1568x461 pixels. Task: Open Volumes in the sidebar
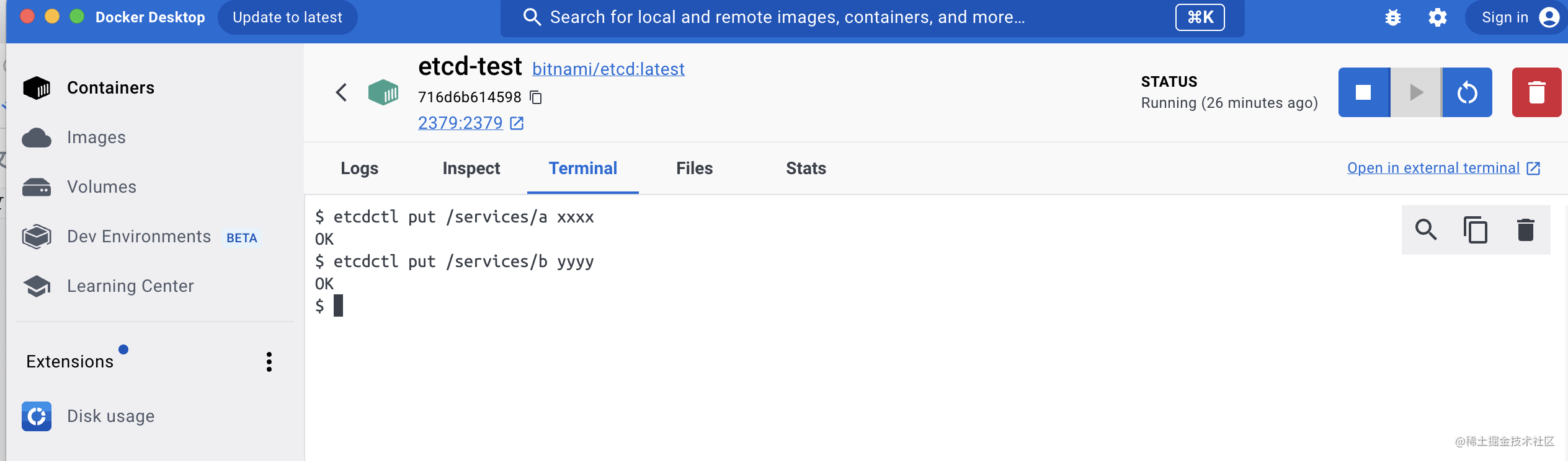(101, 187)
